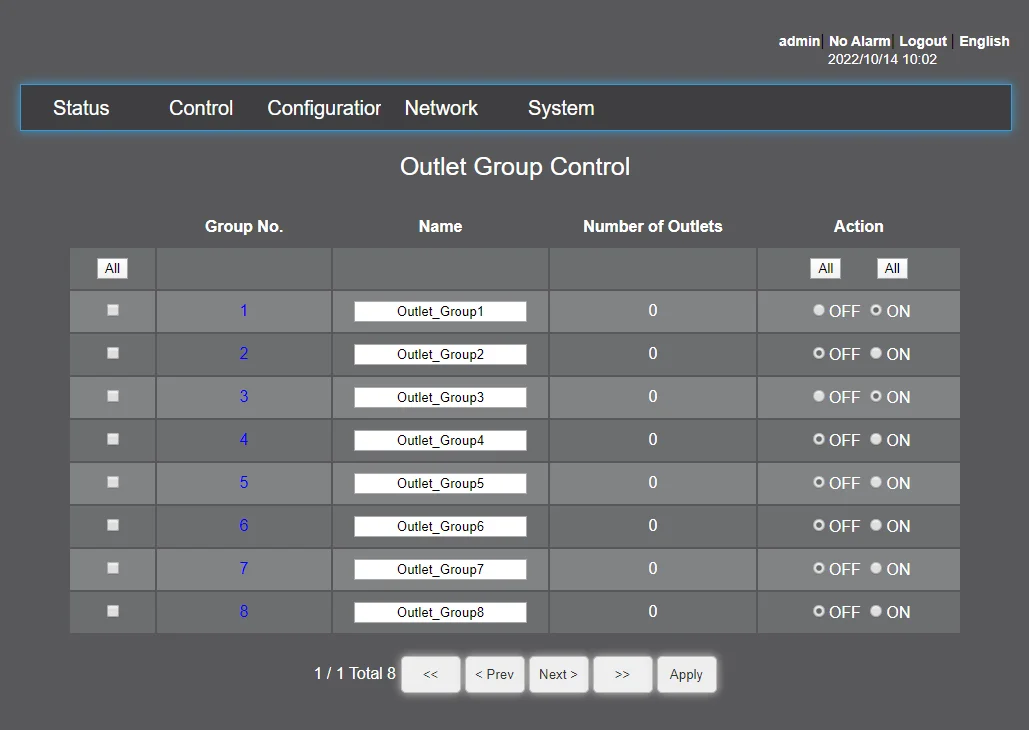Click the Logout link
The image size is (1029, 730).
pos(922,41)
